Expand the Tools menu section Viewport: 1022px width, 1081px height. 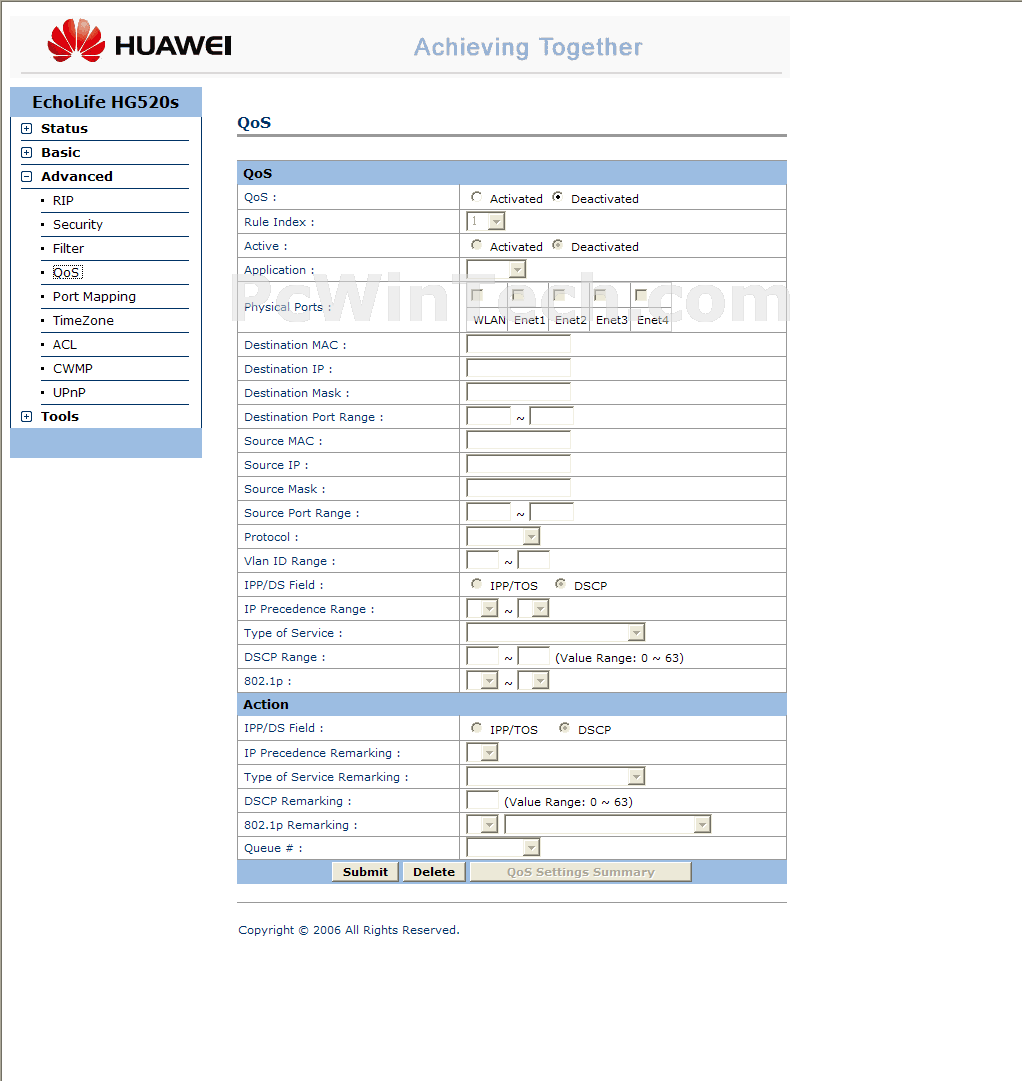pyautogui.click(x=26, y=416)
